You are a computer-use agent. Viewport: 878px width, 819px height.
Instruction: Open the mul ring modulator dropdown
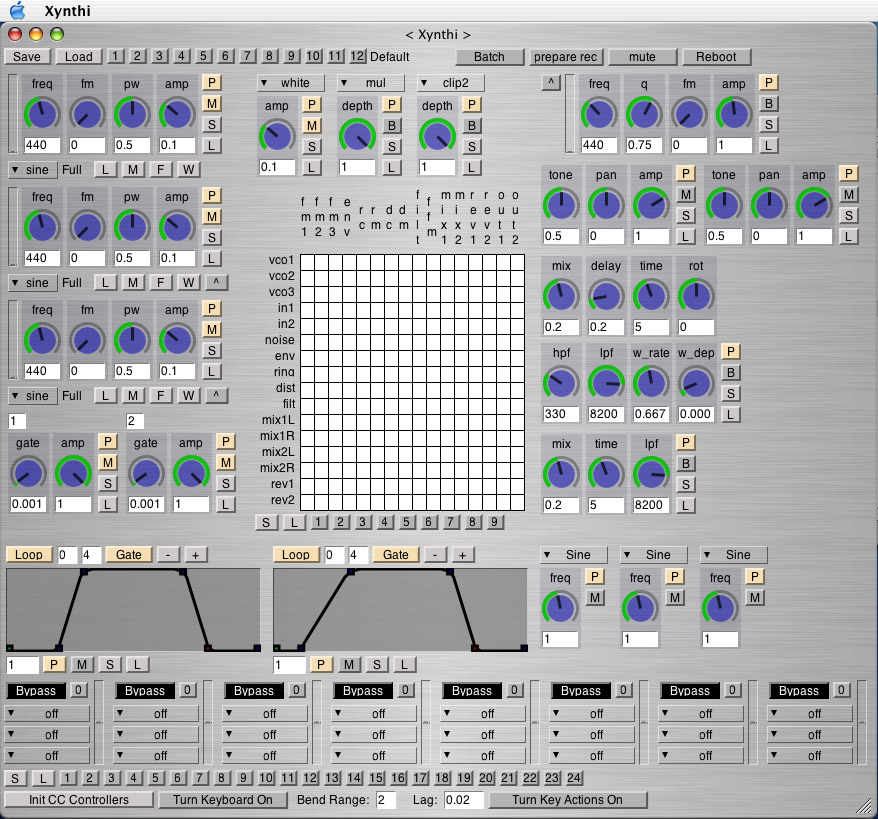pyautogui.click(x=371, y=83)
